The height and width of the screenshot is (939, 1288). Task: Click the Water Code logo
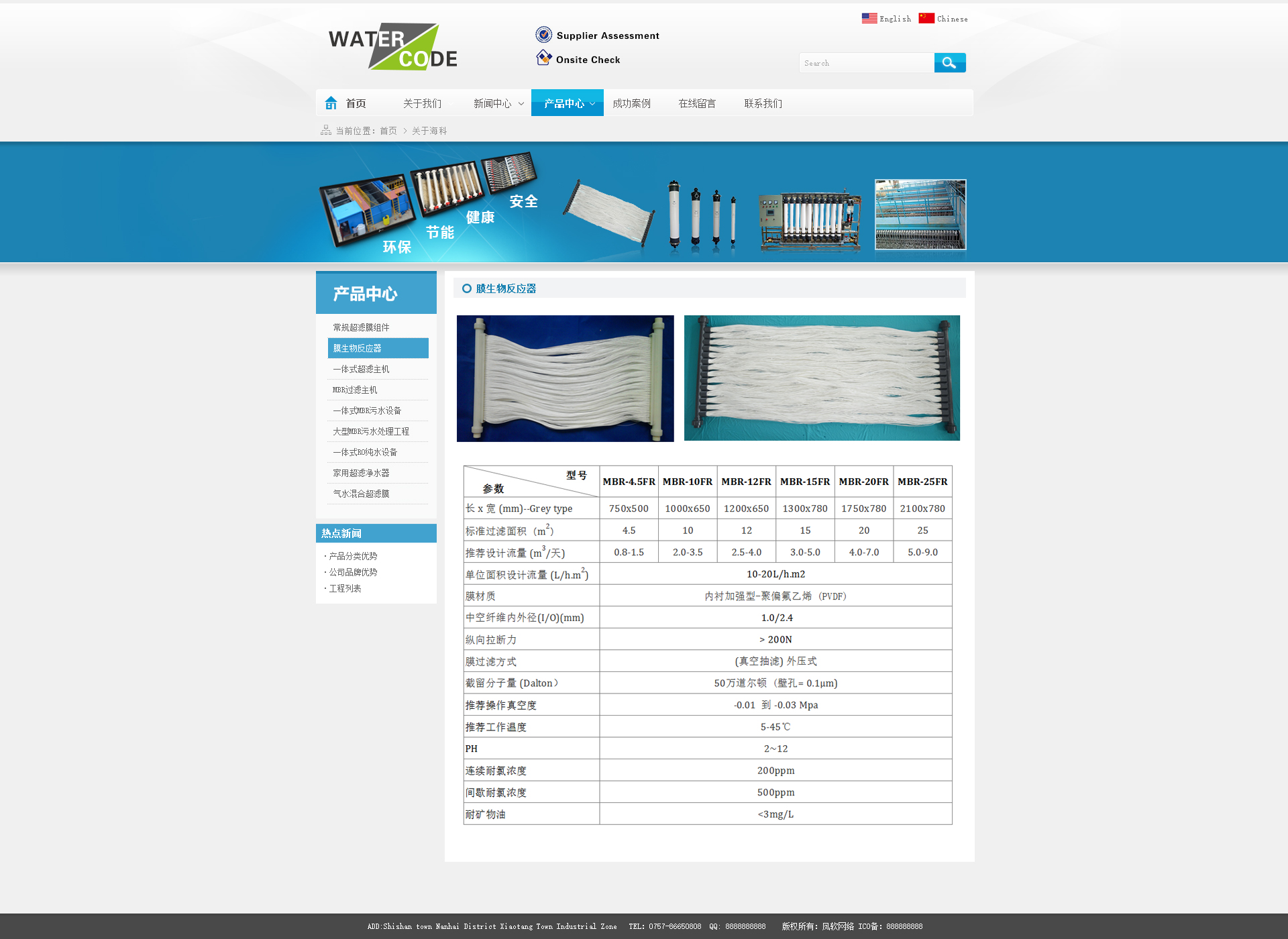pos(393,47)
